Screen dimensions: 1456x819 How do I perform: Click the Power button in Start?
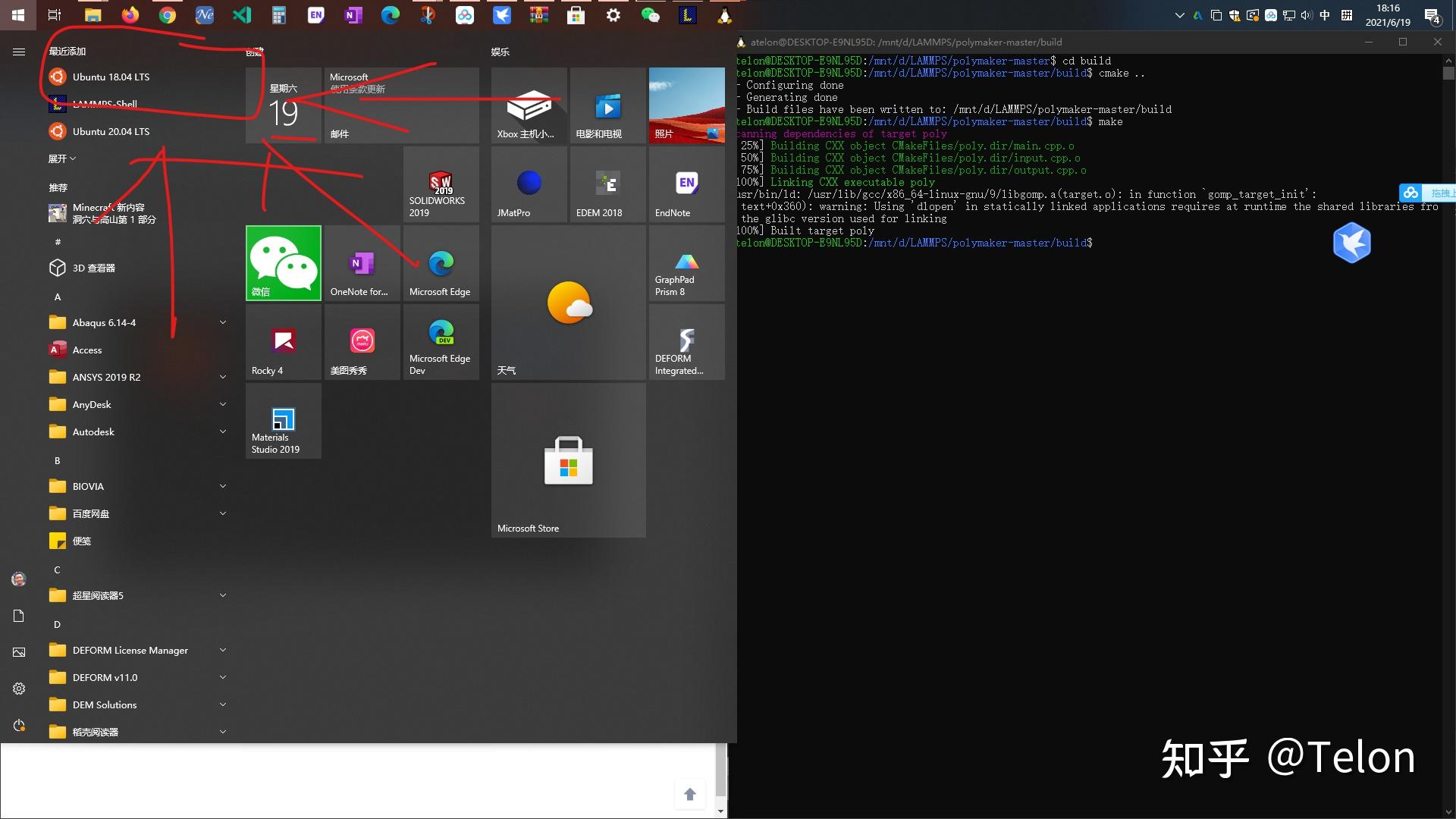(19, 726)
